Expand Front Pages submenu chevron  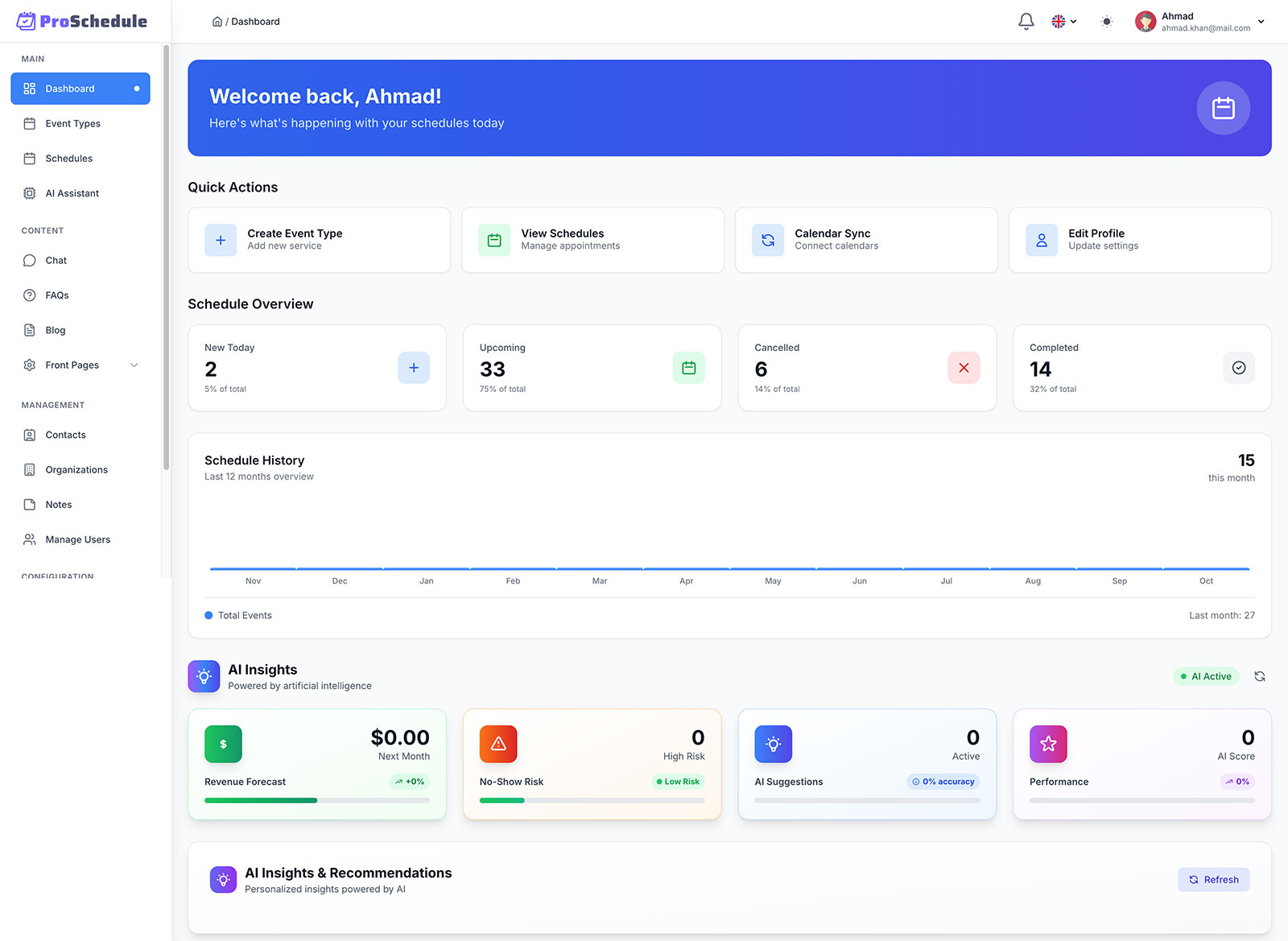(x=134, y=365)
